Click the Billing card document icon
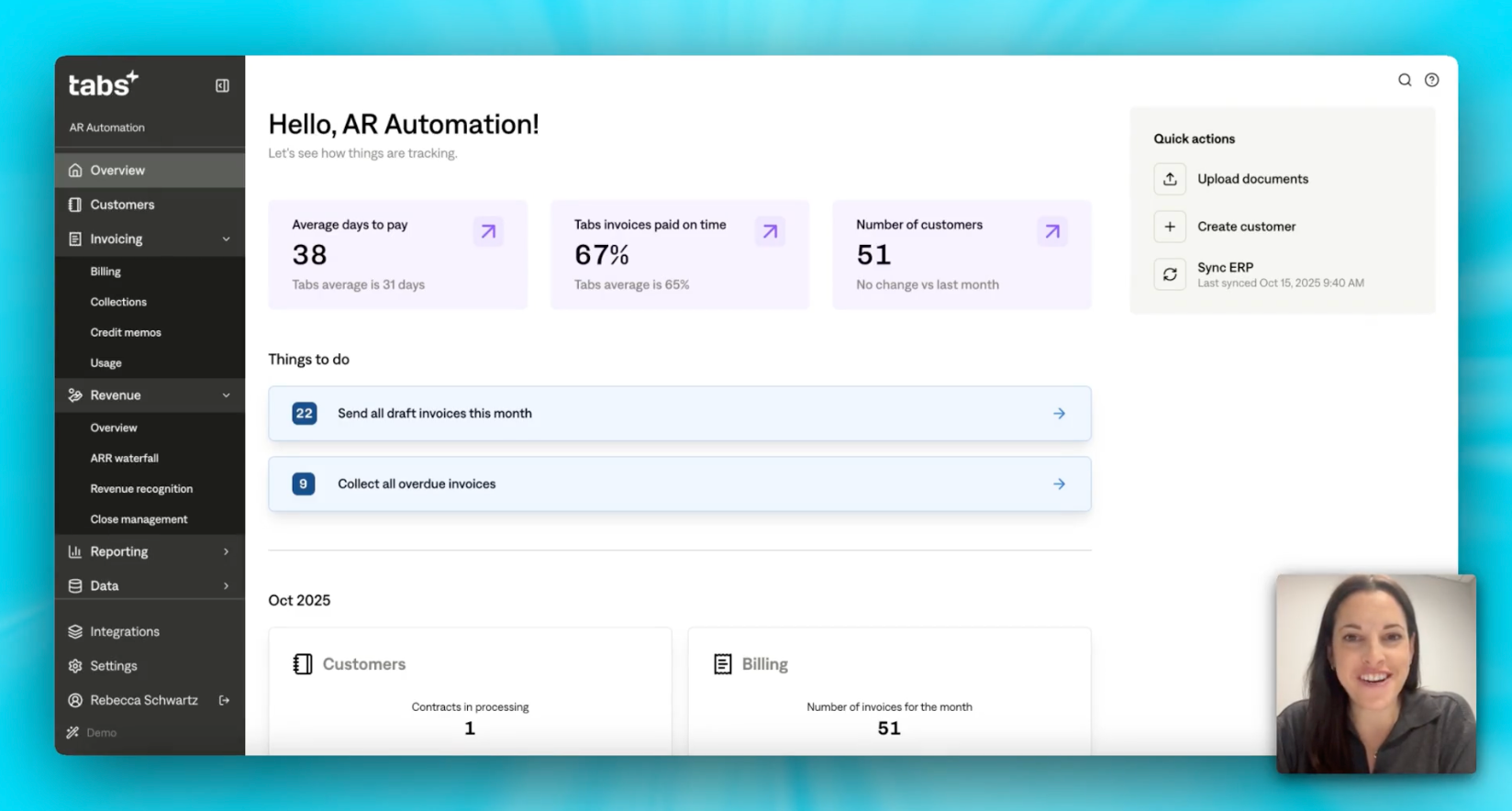Screen dimensions: 1512x811 click(x=723, y=664)
